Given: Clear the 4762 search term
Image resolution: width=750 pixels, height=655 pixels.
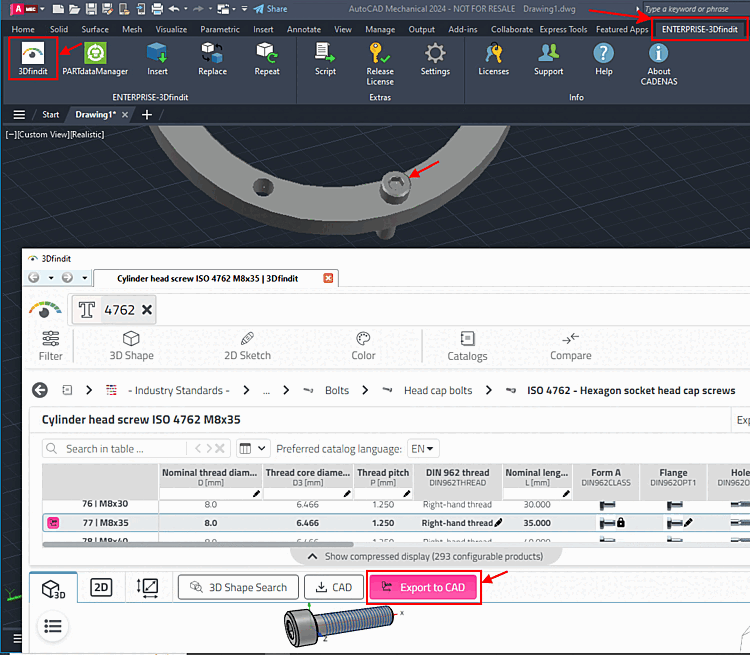Looking at the screenshot, I should pos(147,310).
